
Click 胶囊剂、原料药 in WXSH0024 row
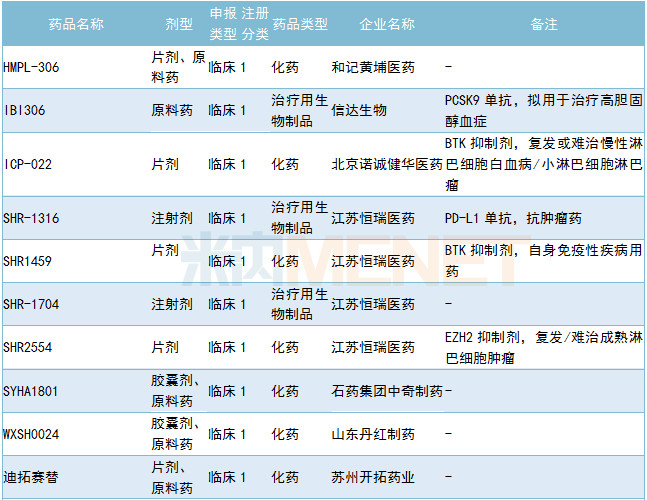pyautogui.click(x=175, y=434)
